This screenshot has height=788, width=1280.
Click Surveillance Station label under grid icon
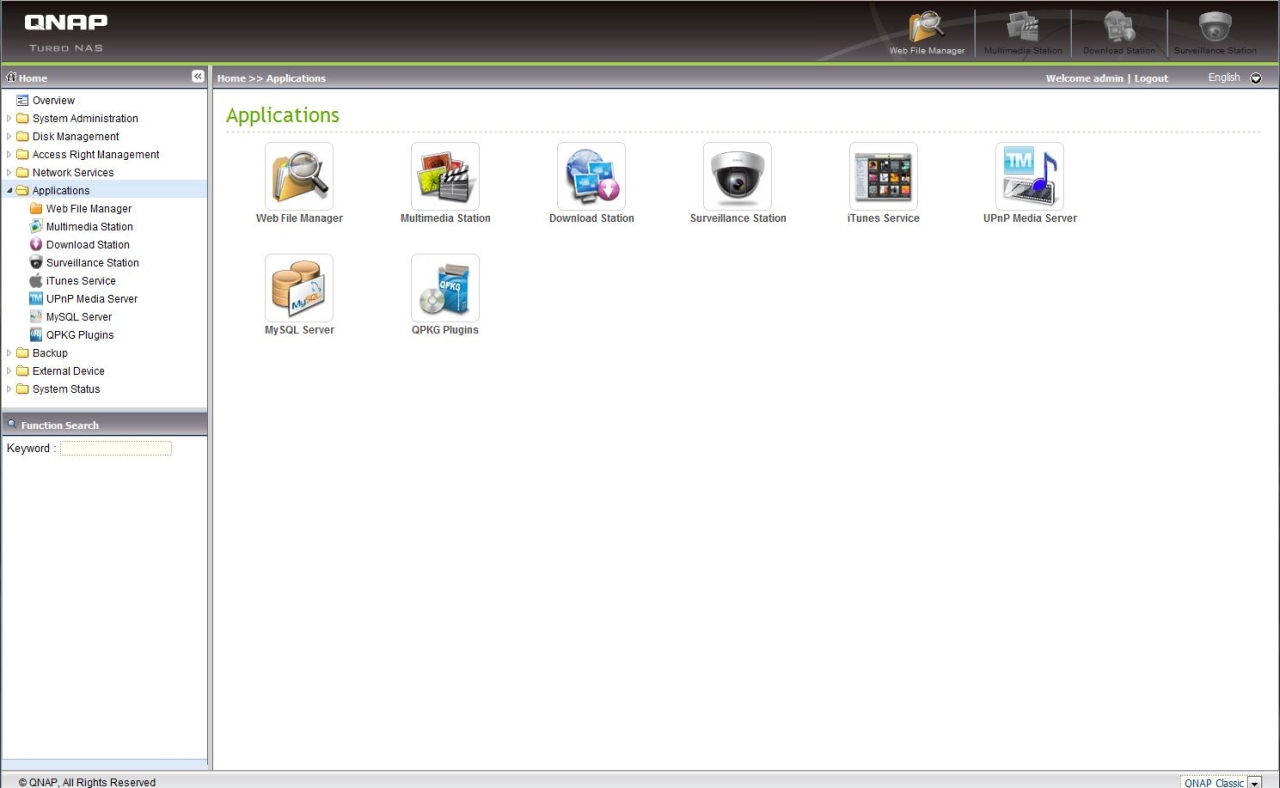(x=738, y=218)
